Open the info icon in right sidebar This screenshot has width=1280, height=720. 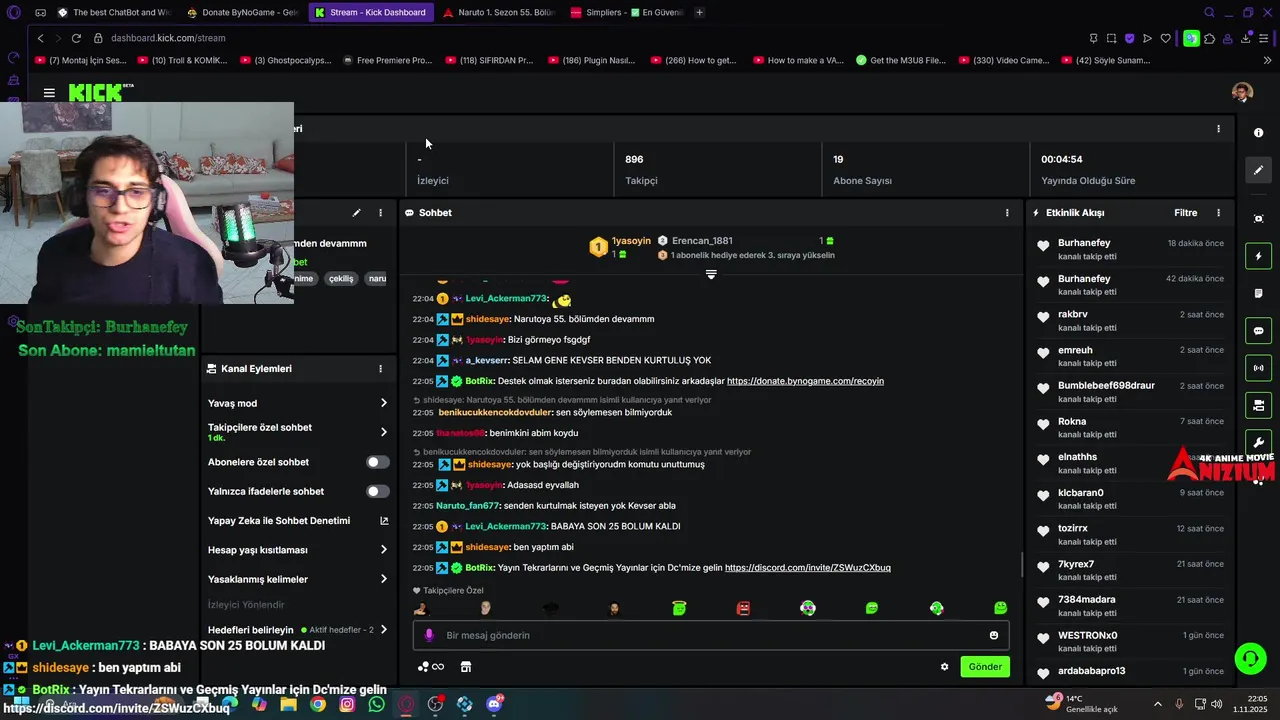tap(1258, 133)
